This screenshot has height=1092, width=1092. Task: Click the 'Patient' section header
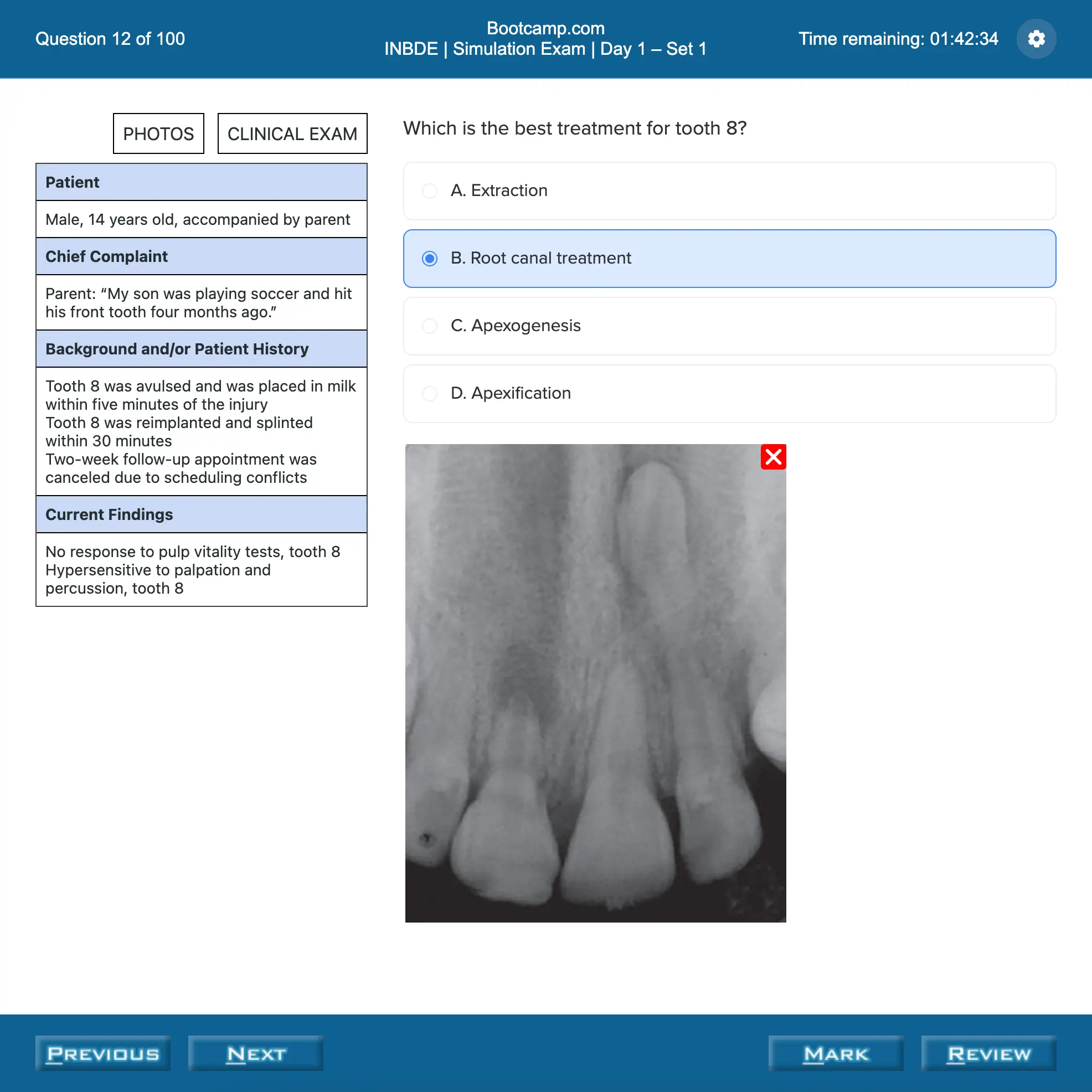[202, 182]
